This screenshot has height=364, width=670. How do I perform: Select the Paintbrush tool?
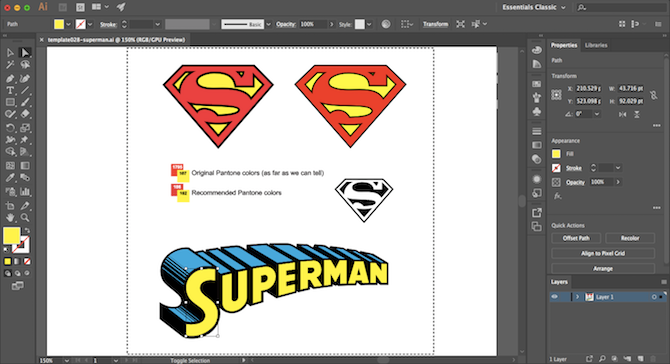[x=25, y=103]
